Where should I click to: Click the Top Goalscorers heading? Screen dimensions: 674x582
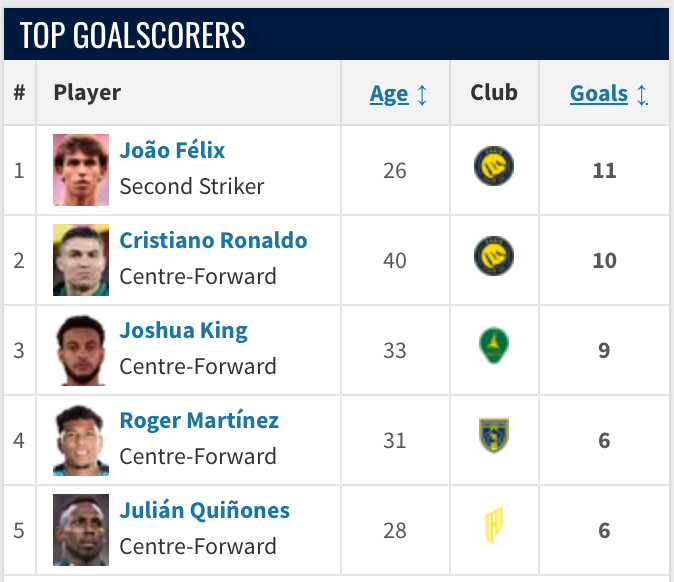point(133,35)
